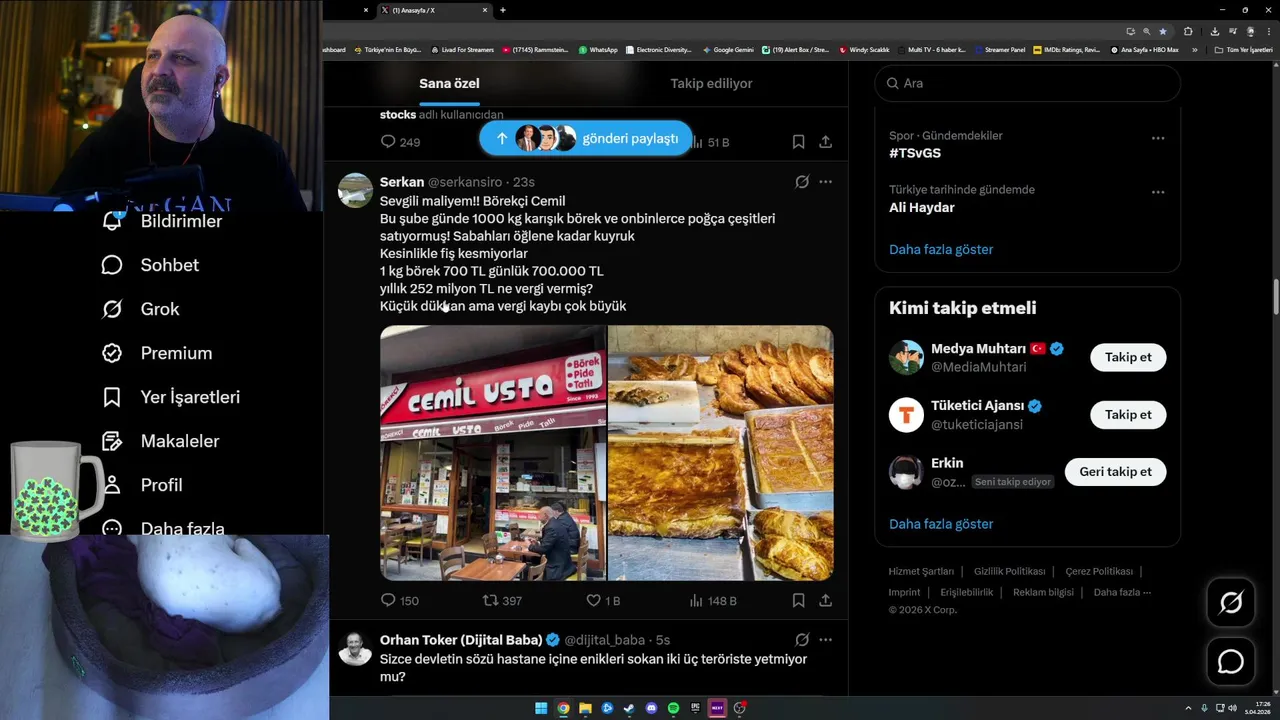Screen dimensions: 1280x720
Task: Open Grok explain icon on Orhan Toker's post
Action: (801, 640)
